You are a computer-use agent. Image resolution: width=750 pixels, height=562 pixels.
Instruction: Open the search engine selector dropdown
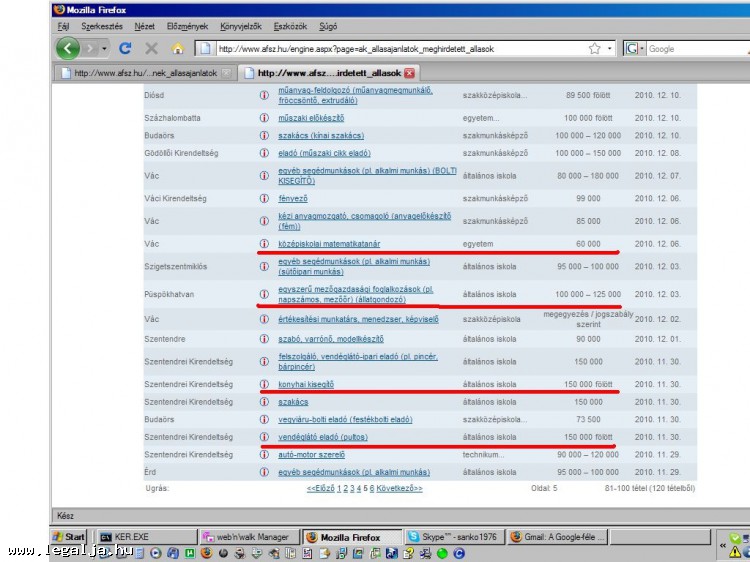(x=634, y=48)
